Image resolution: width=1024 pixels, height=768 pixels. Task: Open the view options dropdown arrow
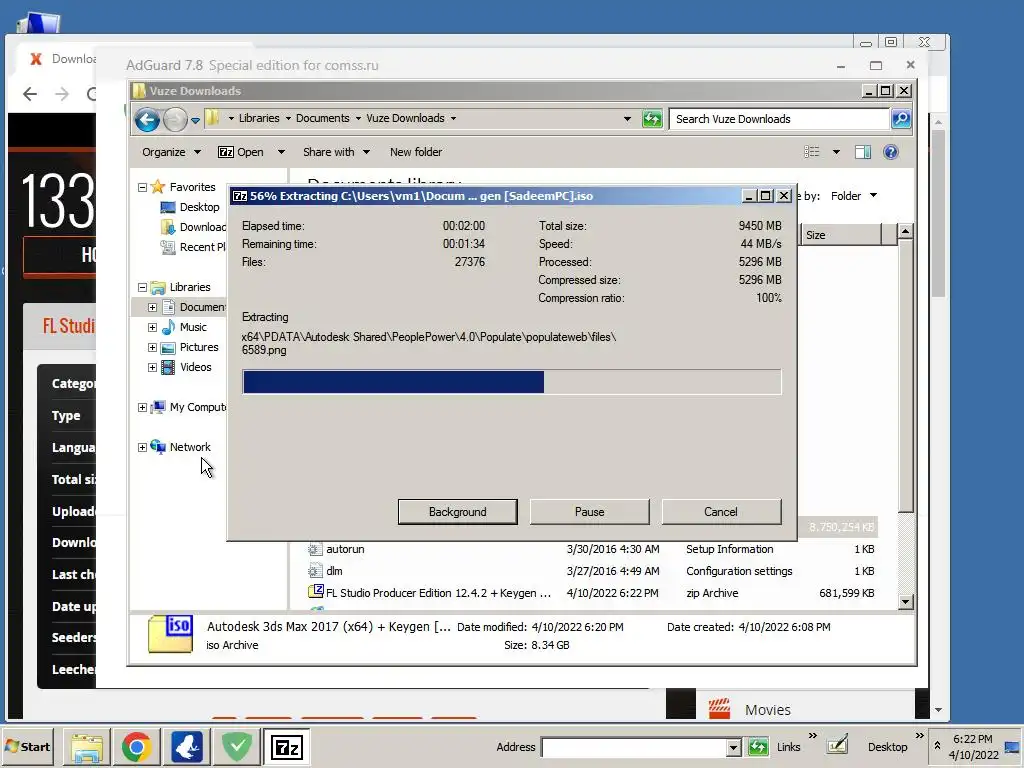tap(836, 152)
